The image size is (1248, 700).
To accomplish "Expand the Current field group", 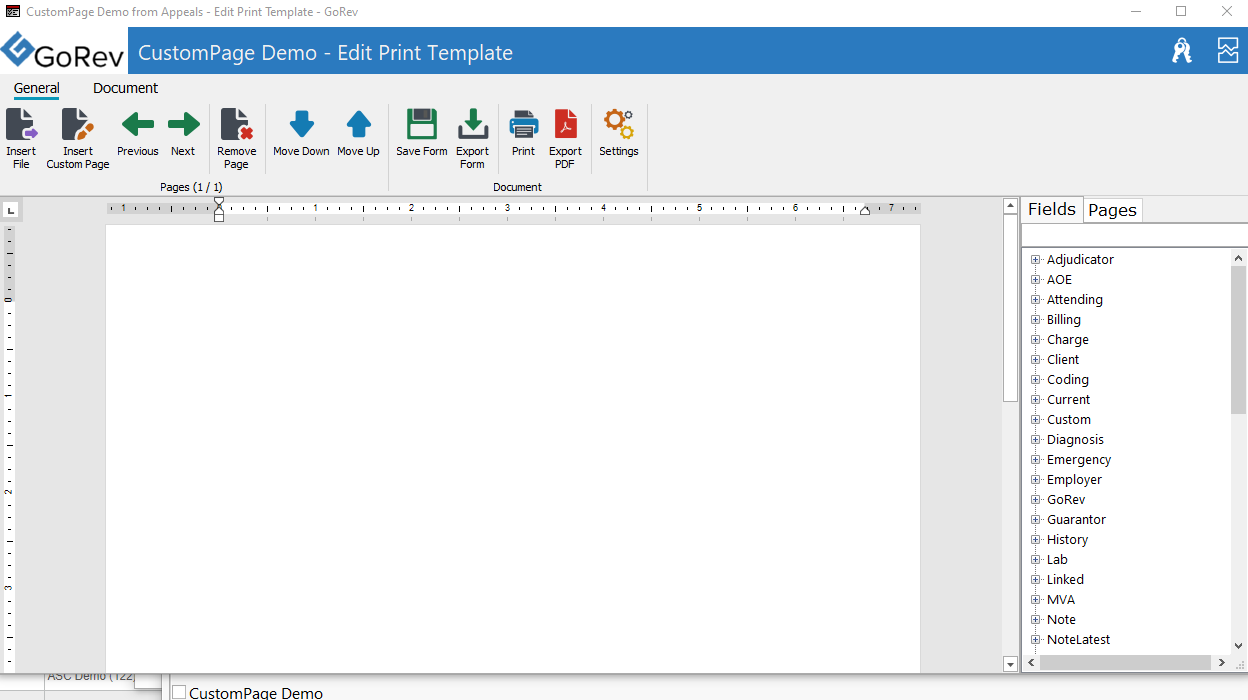I will point(1036,400).
